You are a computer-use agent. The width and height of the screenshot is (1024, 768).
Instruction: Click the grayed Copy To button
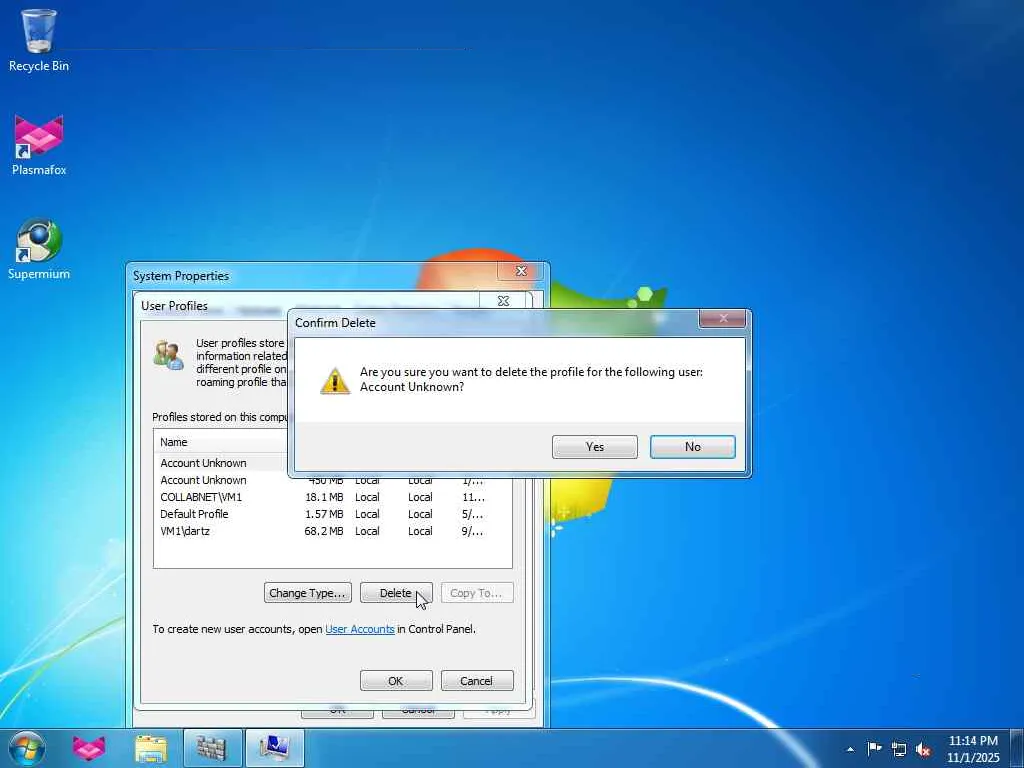click(477, 593)
